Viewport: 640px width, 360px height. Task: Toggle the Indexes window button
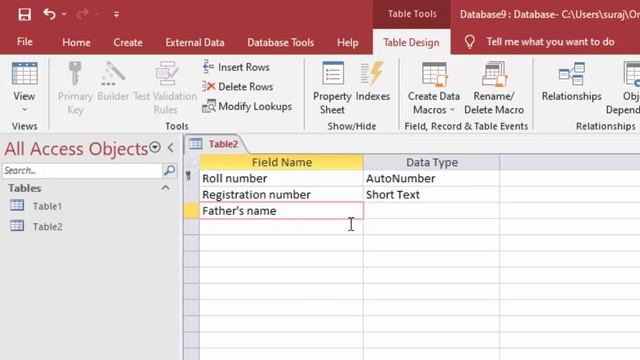click(373, 81)
